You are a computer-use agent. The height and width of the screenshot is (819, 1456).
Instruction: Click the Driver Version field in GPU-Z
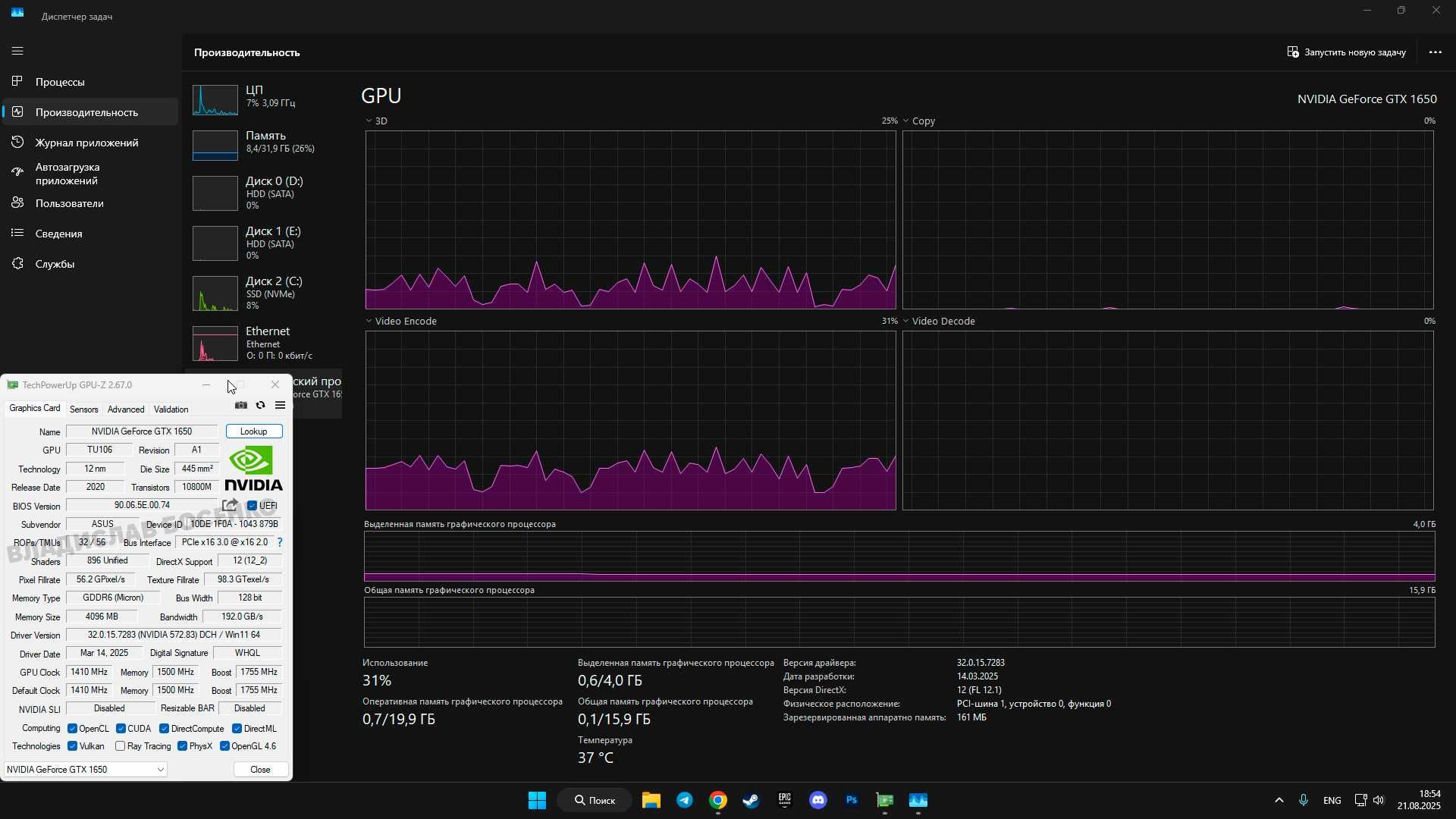point(174,635)
